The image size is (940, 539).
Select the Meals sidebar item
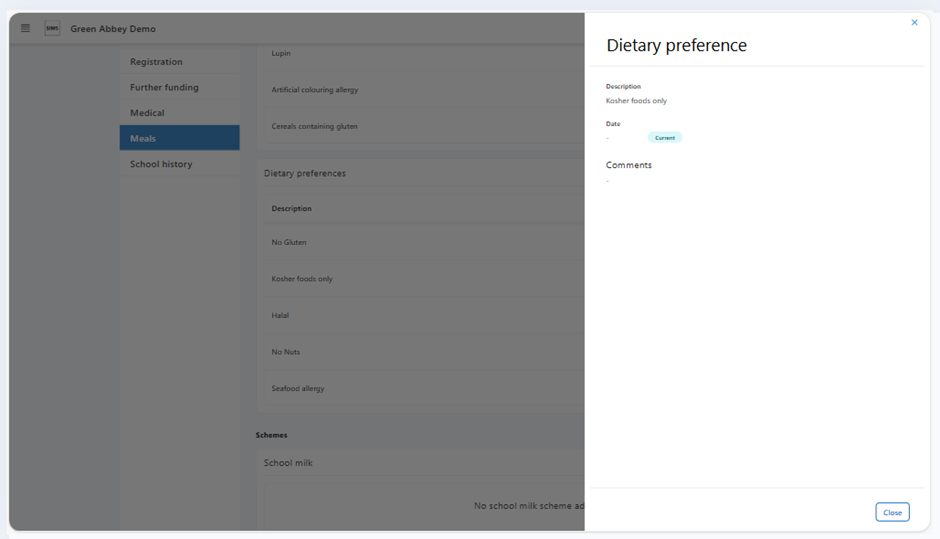click(143, 139)
